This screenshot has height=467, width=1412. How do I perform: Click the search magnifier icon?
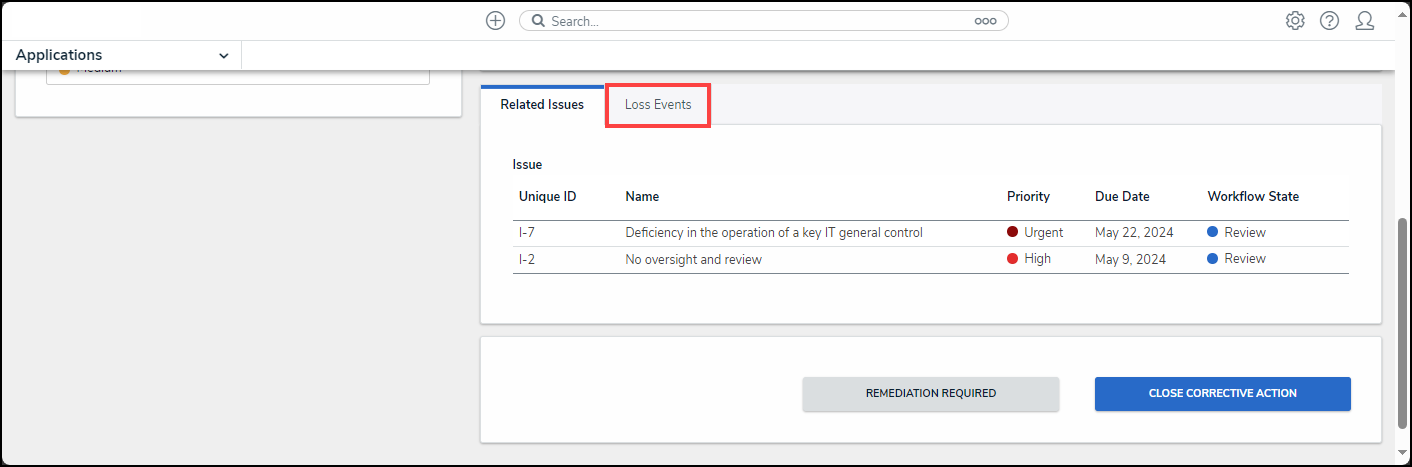click(x=538, y=21)
